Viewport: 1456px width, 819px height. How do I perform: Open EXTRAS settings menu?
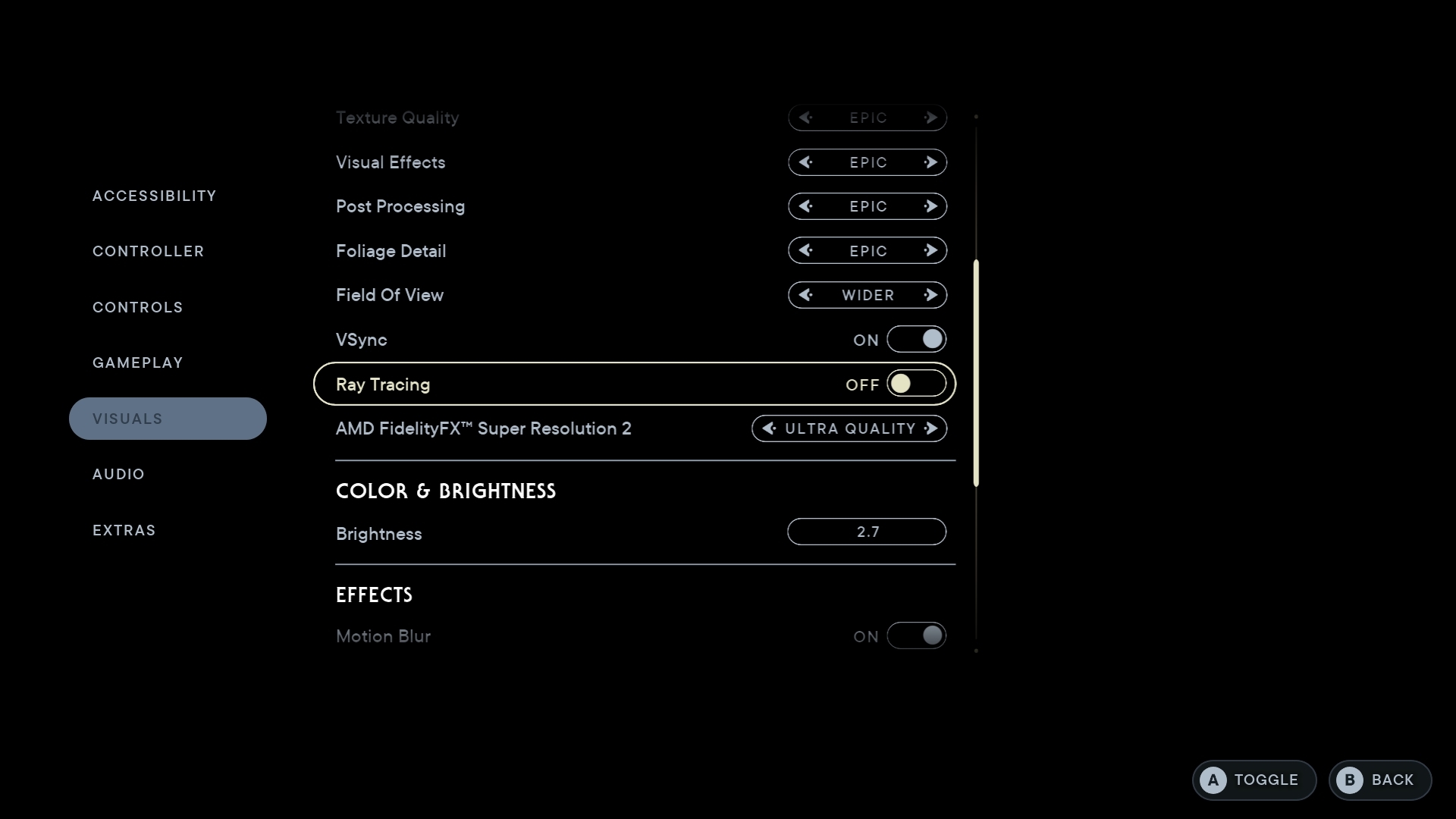click(124, 530)
